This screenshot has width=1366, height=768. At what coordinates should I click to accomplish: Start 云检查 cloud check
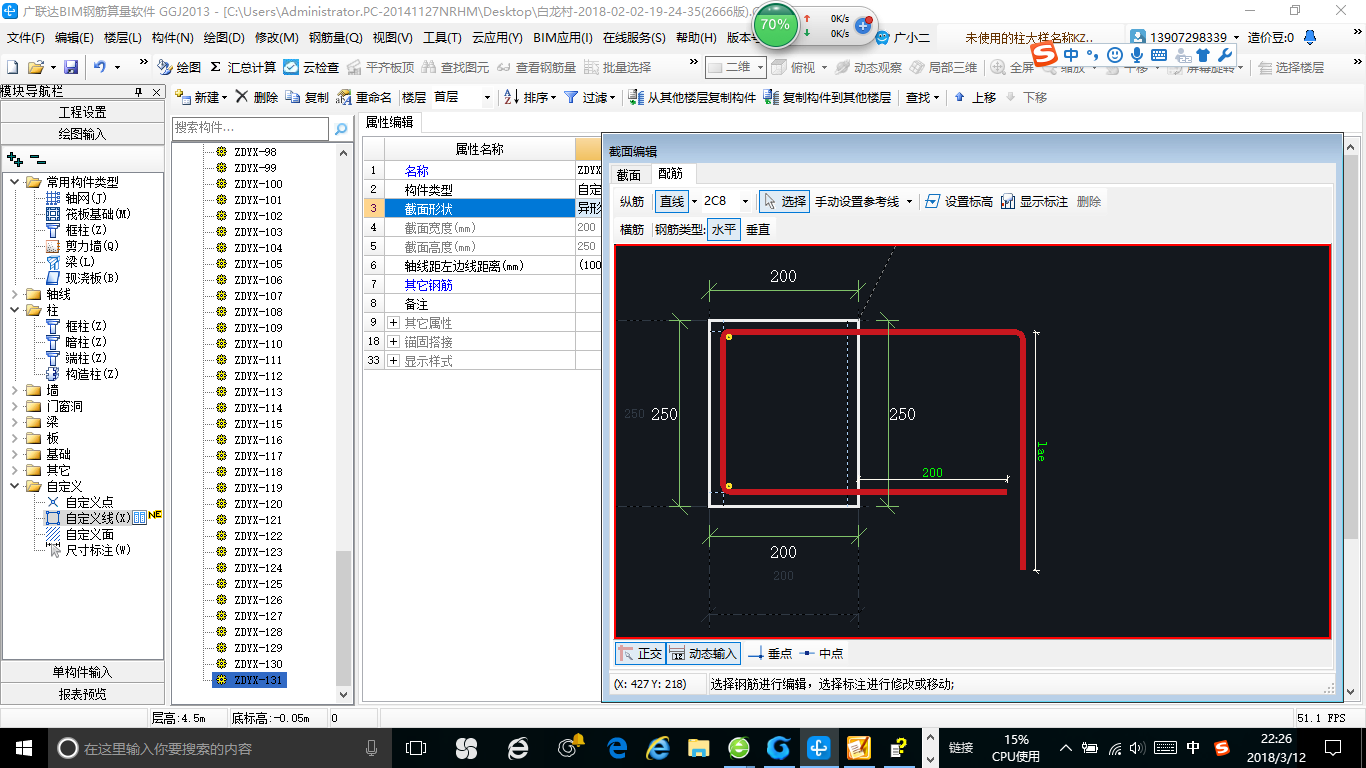pos(311,67)
